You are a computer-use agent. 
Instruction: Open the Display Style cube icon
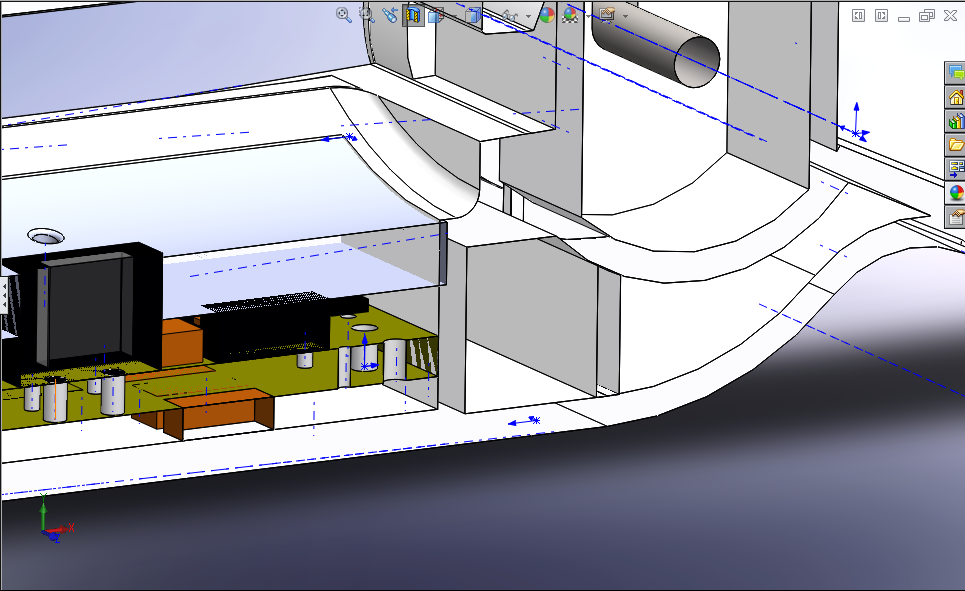[473, 15]
